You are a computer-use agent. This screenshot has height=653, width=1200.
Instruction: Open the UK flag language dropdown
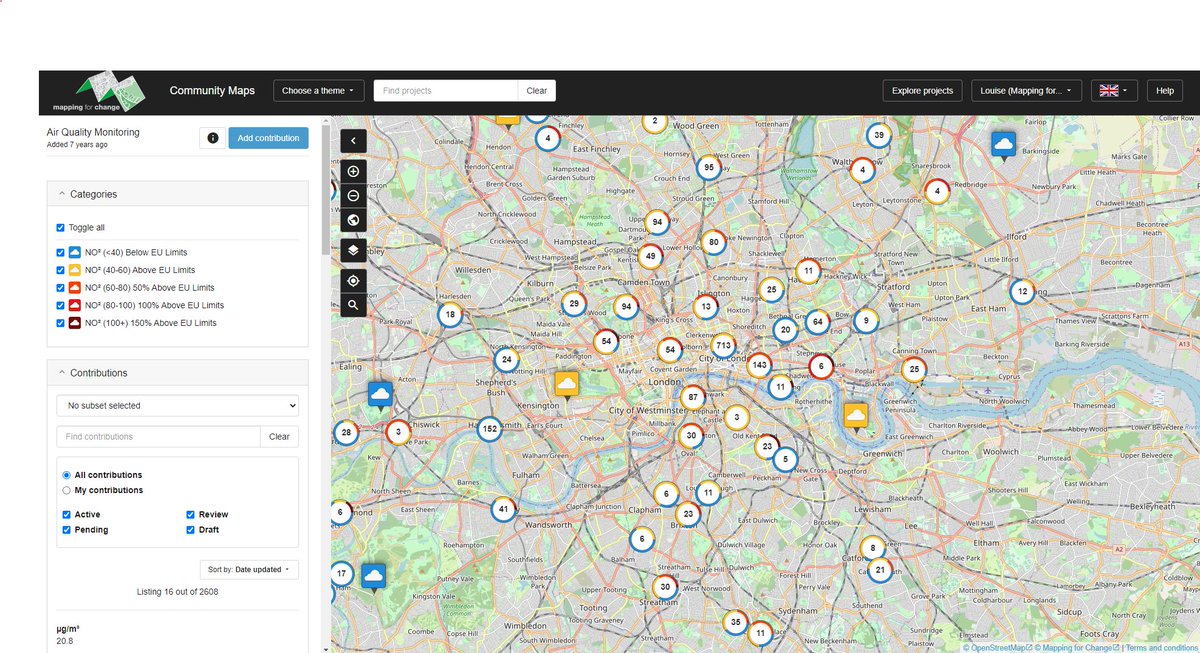(1114, 91)
